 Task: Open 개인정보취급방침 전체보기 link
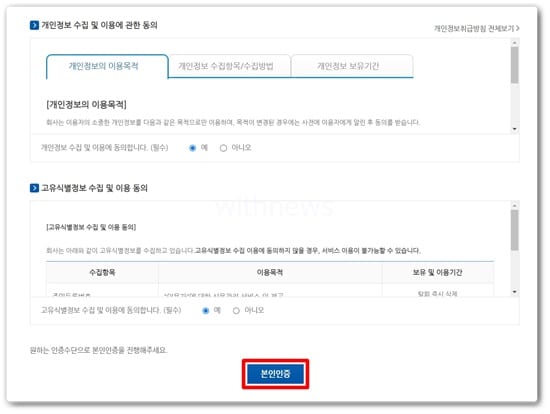[477, 28]
